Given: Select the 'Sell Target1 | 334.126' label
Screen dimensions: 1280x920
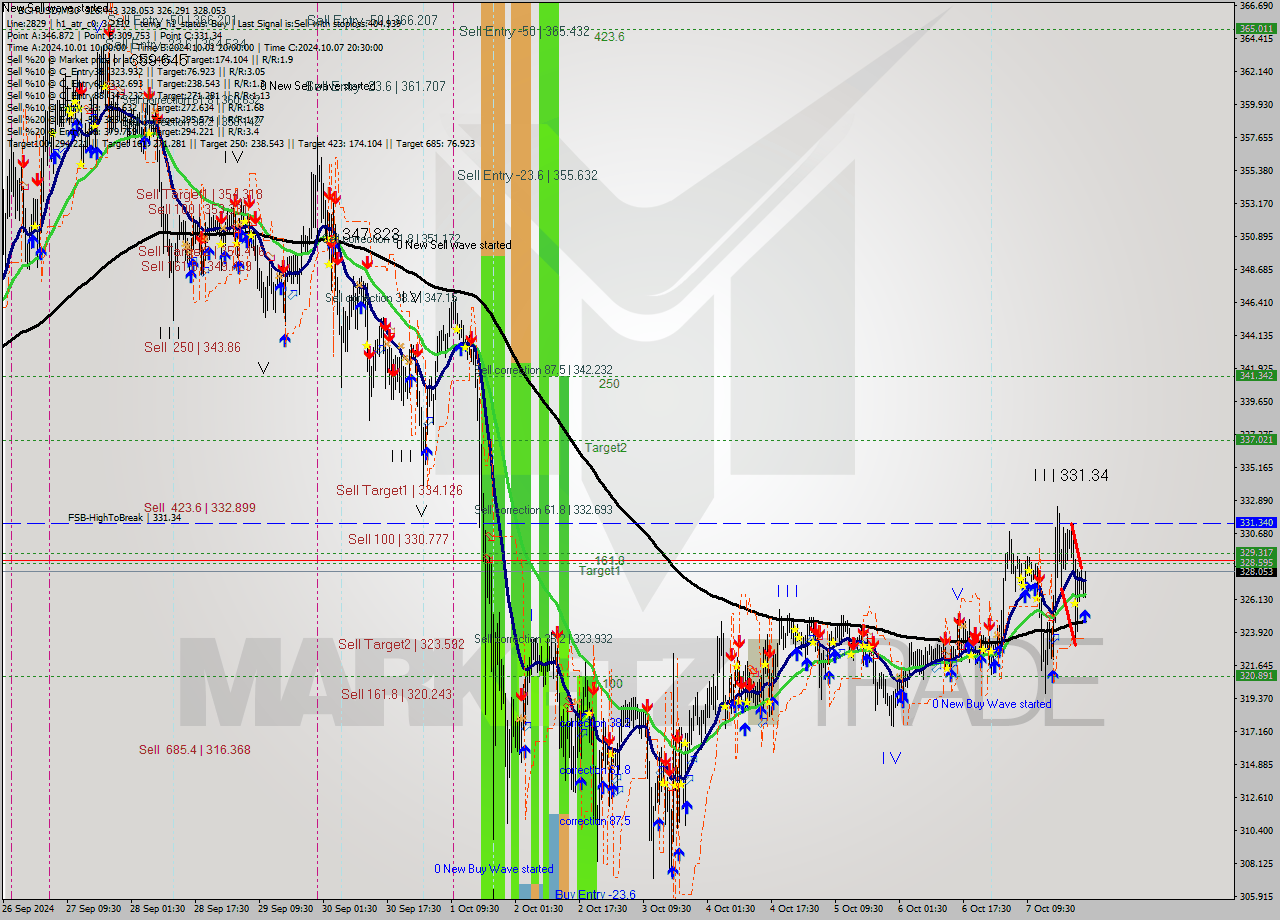Looking at the screenshot, I should click(x=399, y=490).
